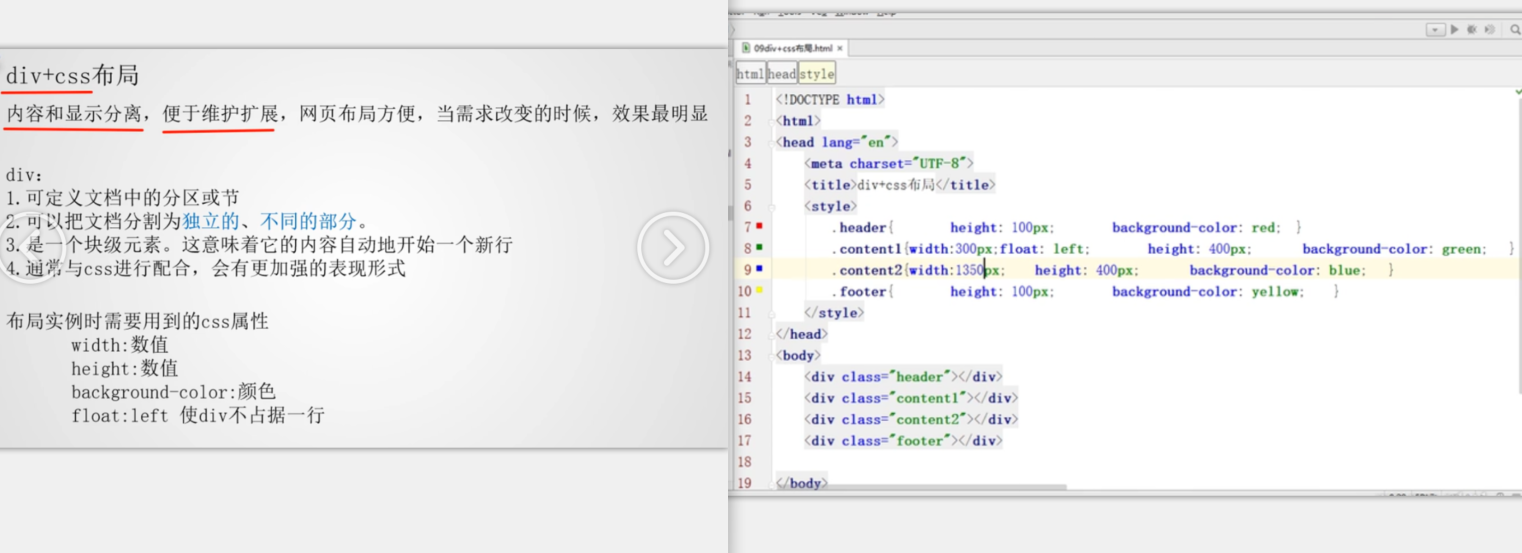Open the red color swatch on line 7
This screenshot has height=553, width=1522.
coord(759,227)
